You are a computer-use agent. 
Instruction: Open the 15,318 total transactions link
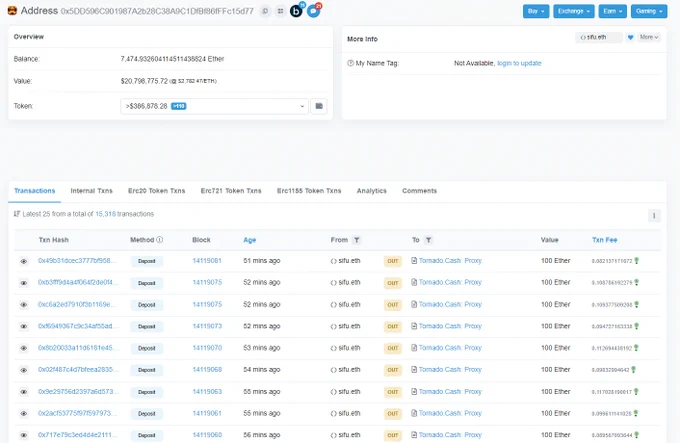(105, 214)
